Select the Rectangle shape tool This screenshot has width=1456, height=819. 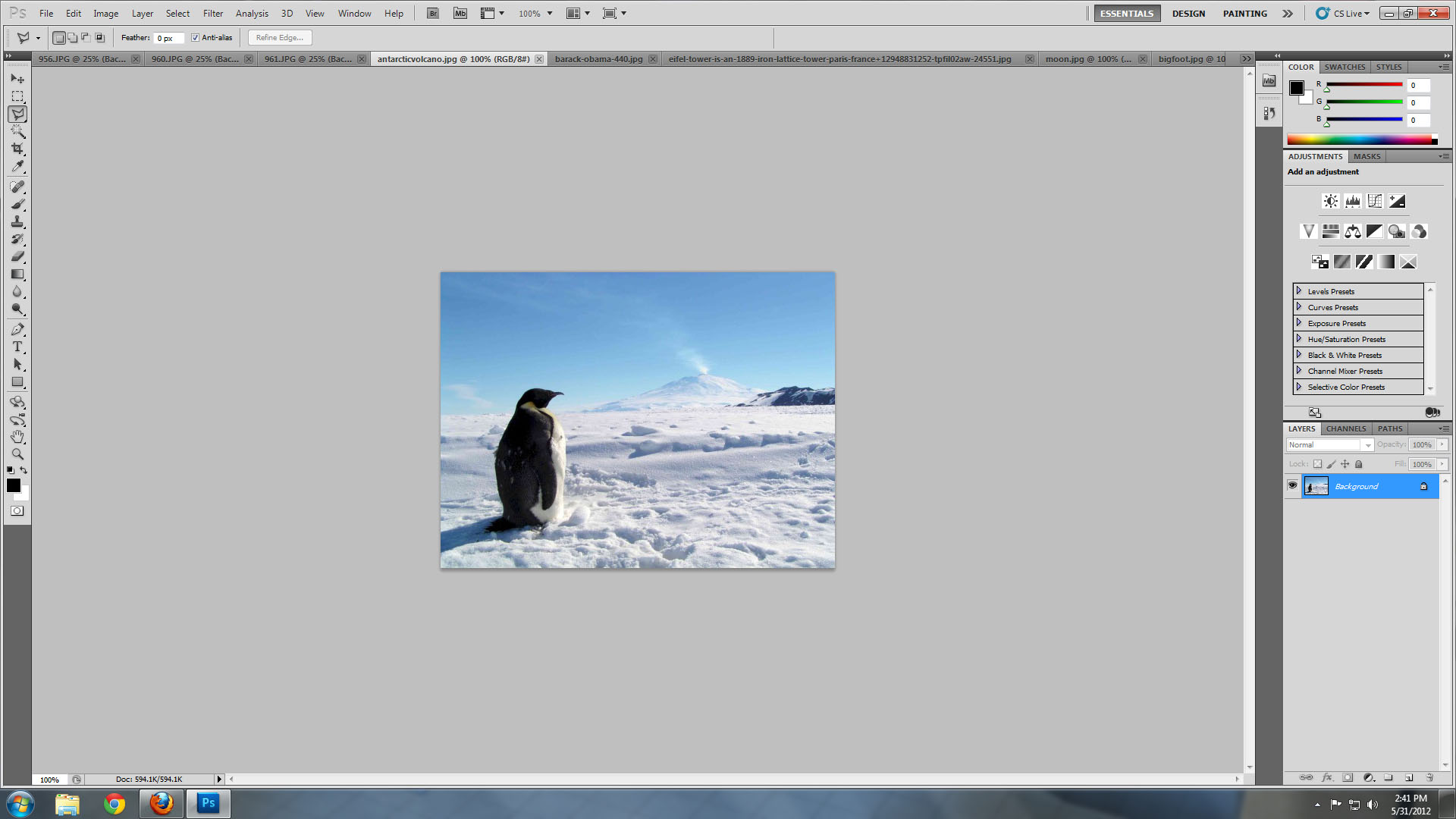[17, 381]
